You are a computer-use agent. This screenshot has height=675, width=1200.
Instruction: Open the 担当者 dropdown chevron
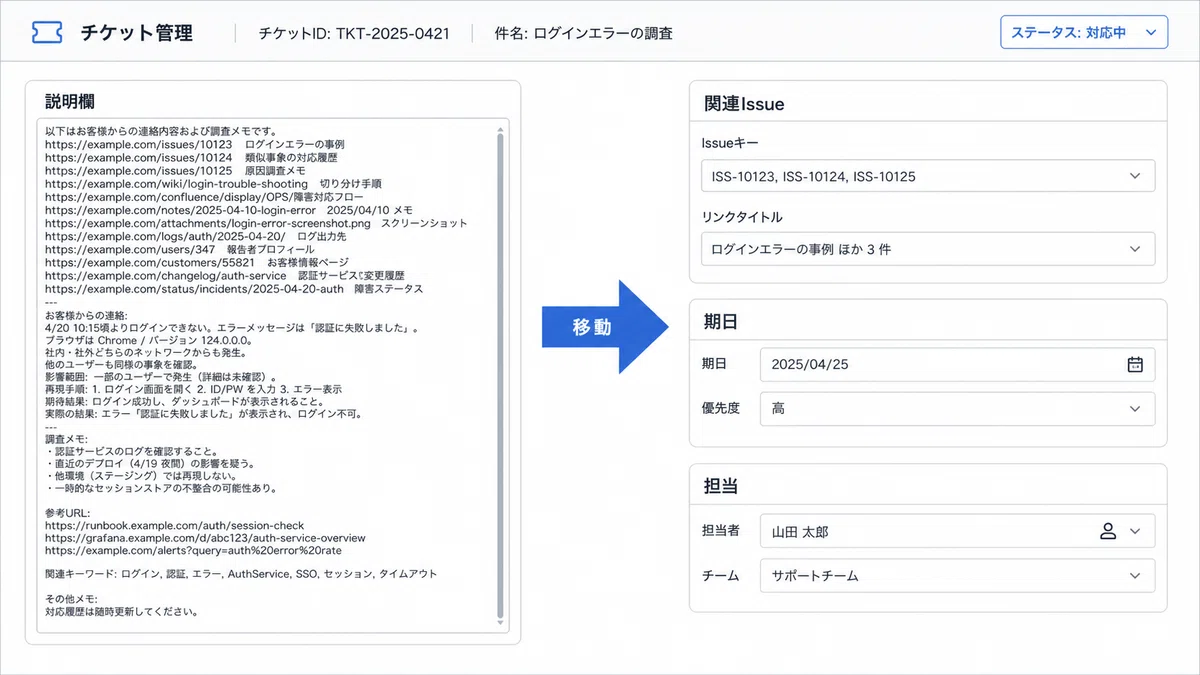1135,532
